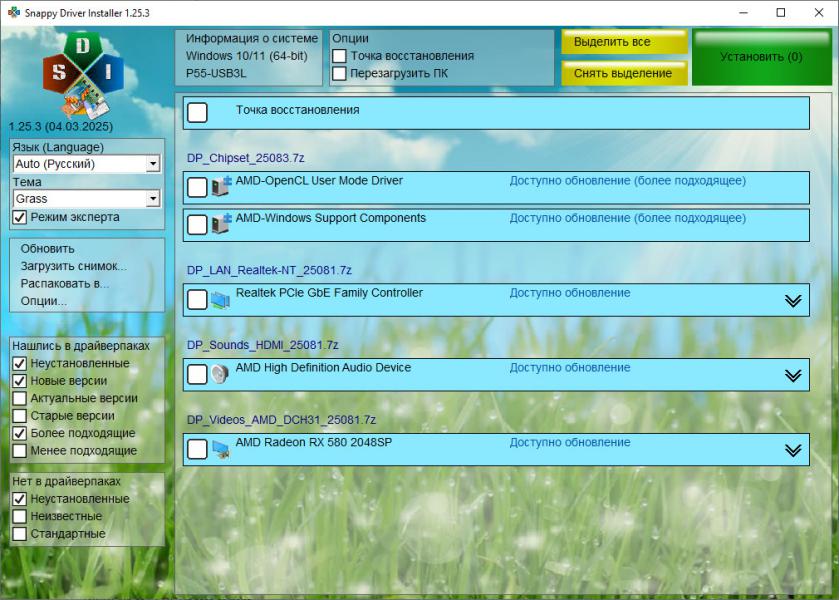Toggle the Перезагрузить ПК checkbox
Screen dimensions: 839x600
click(340, 73)
